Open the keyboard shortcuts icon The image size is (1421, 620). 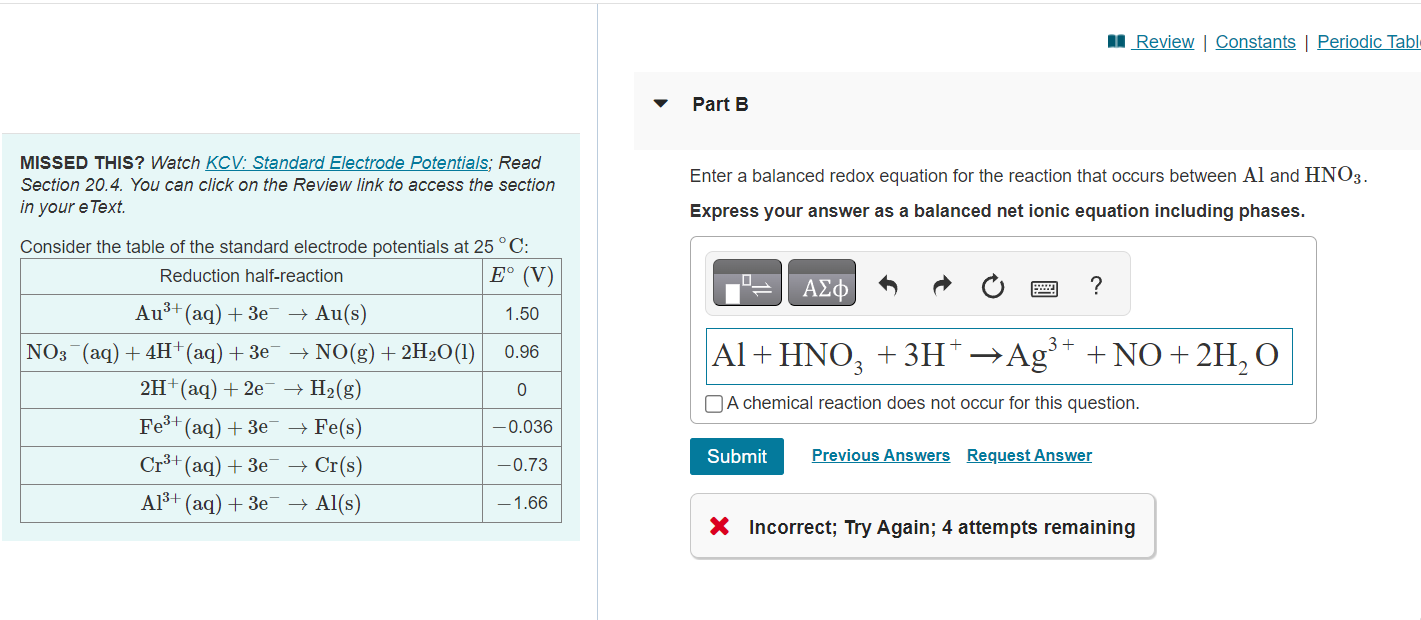coord(1044,285)
